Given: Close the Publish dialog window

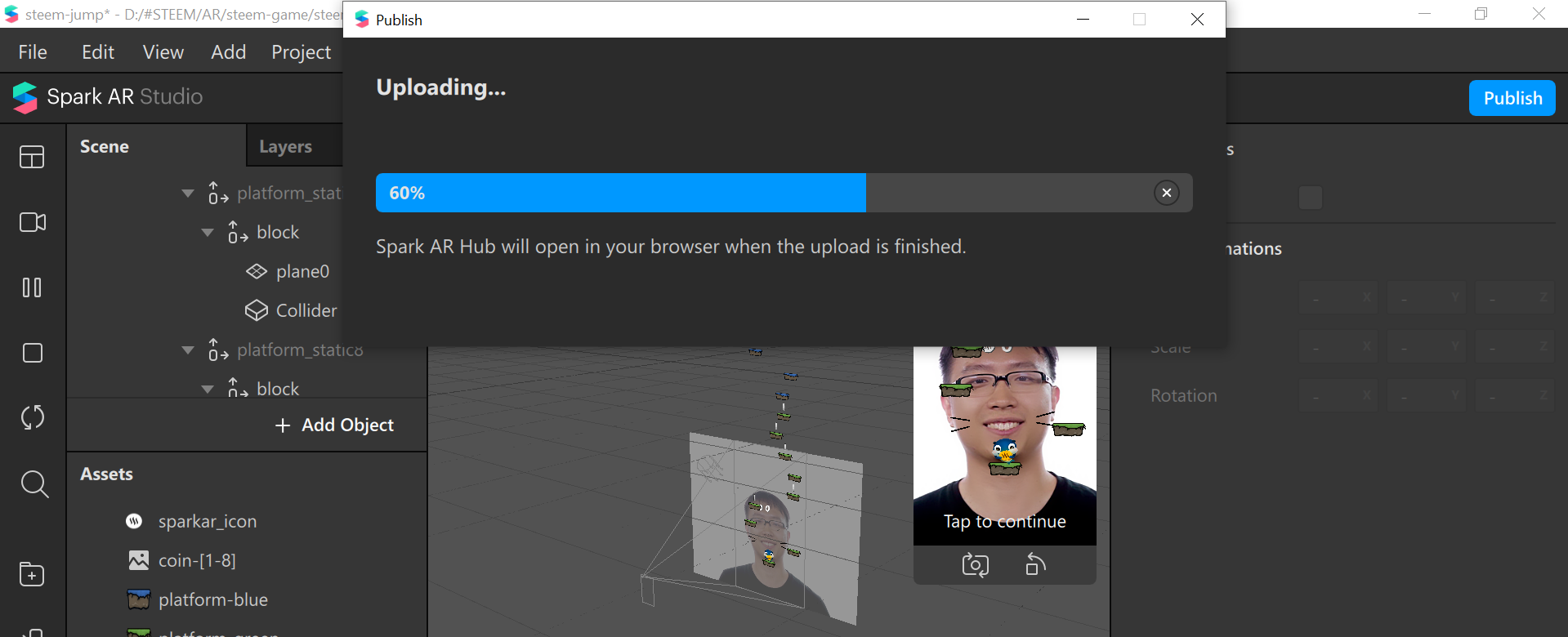Looking at the screenshot, I should pyautogui.click(x=1197, y=19).
